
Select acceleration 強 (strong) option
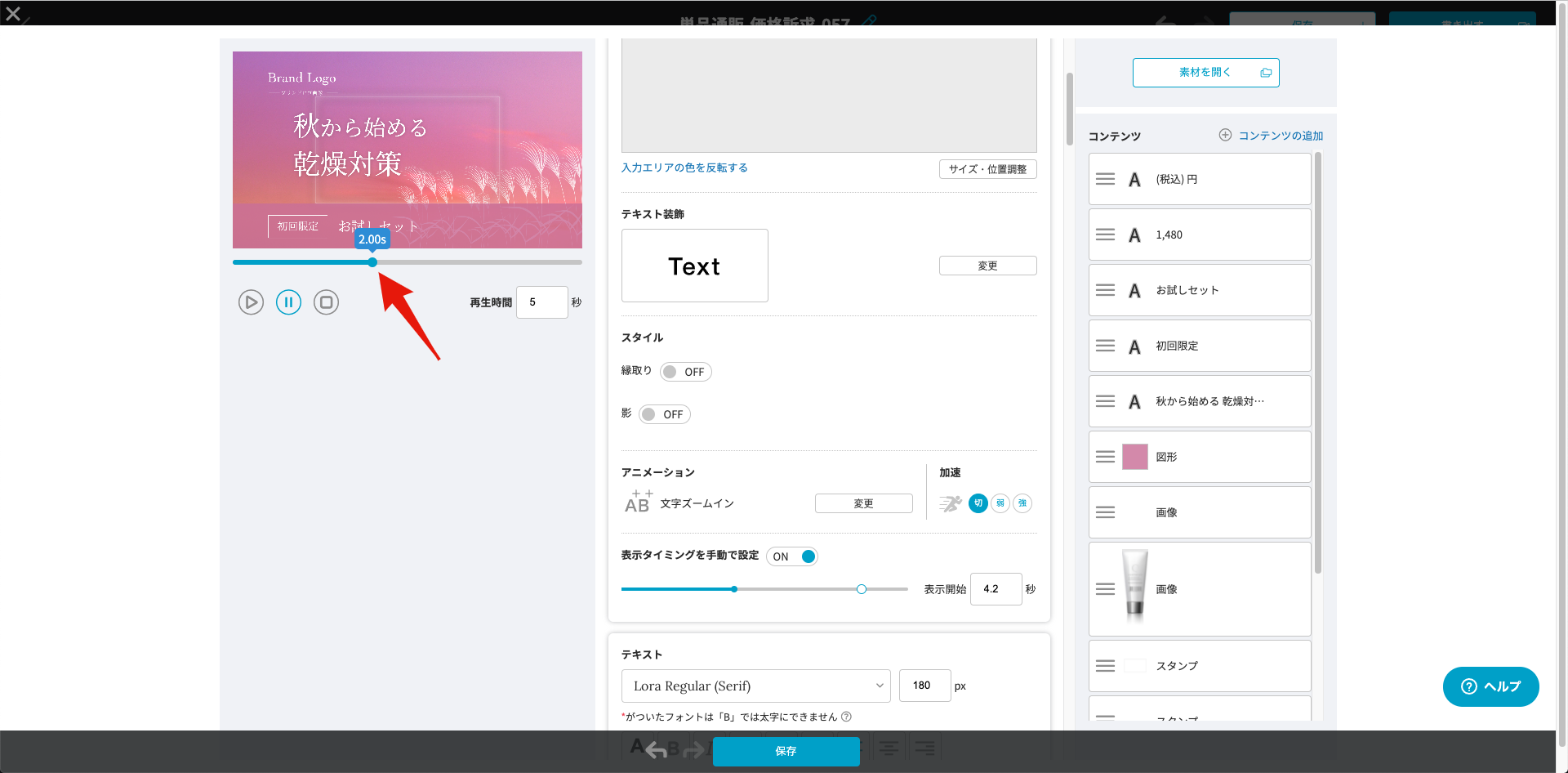point(1022,503)
